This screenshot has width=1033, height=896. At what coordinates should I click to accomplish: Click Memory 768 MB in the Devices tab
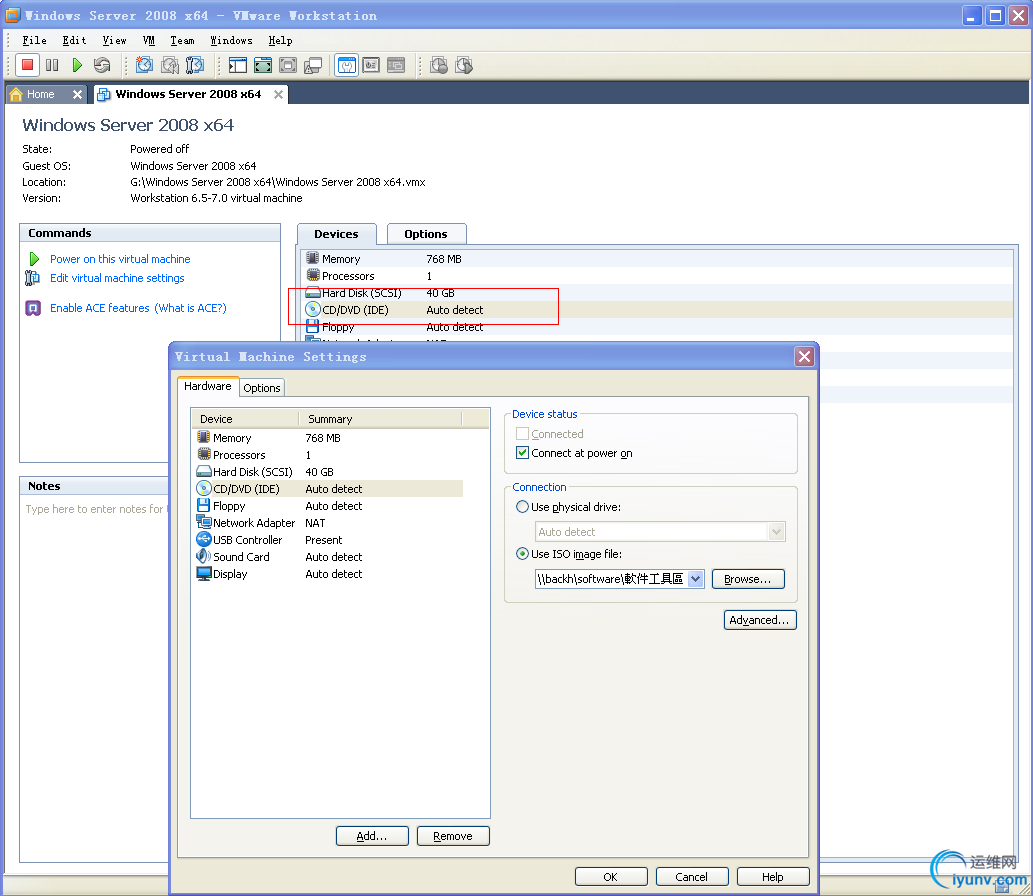pyautogui.click(x=658, y=259)
